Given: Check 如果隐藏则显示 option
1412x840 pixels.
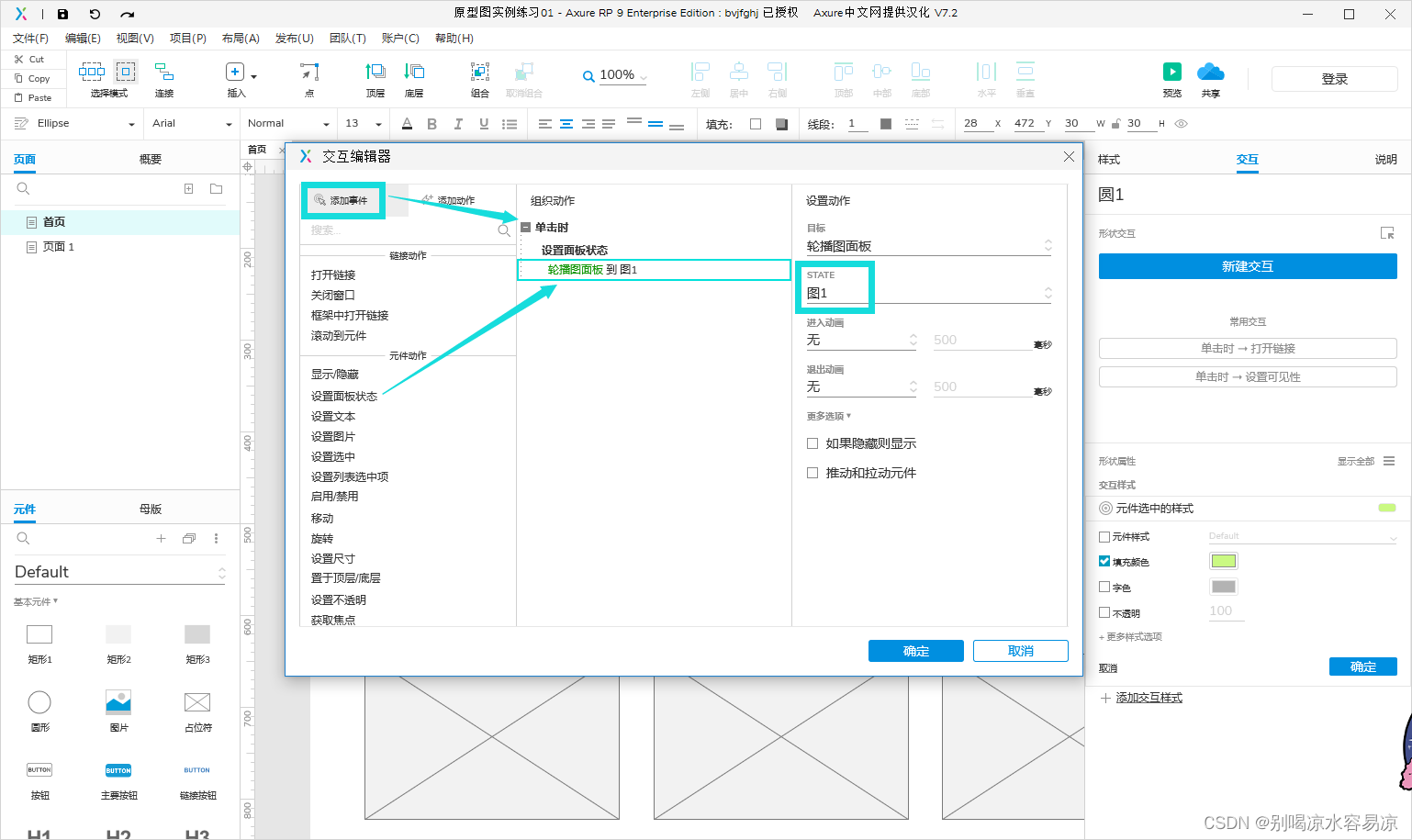Looking at the screenshot, I should pos(812,443).
